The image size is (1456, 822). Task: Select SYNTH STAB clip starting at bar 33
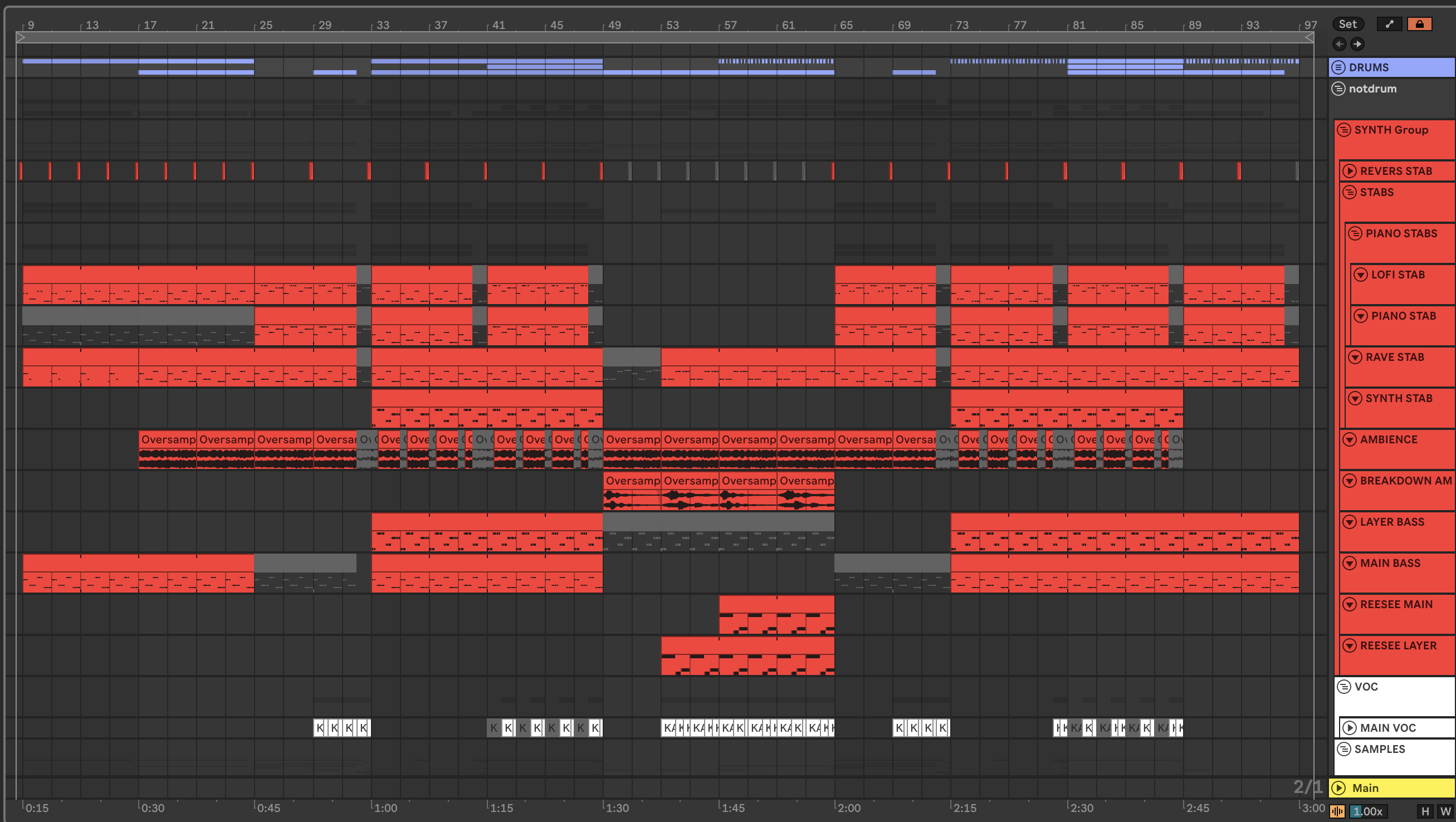pos(487,408)
